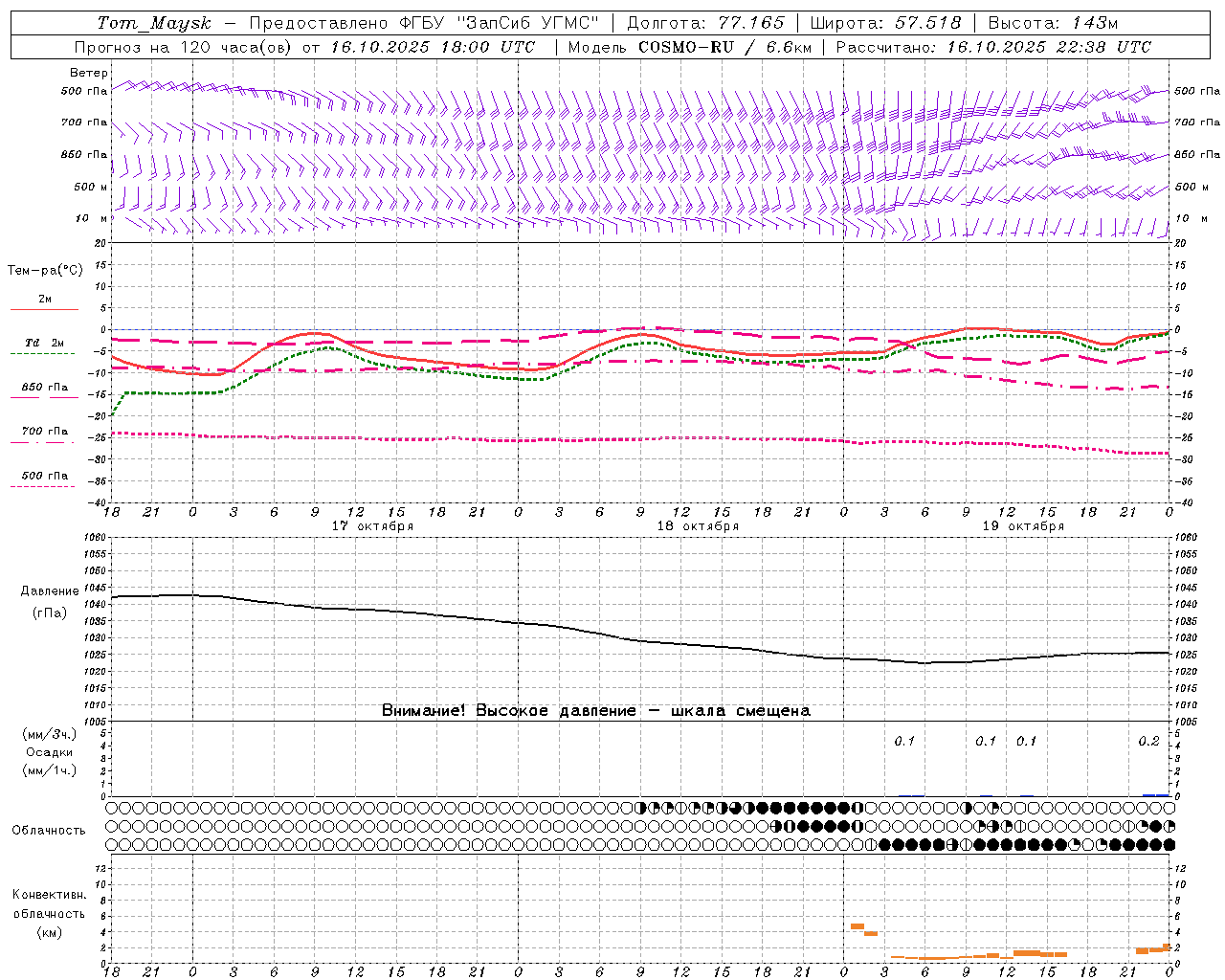Viewport: 1225px width, 980px height.
Task: Click the 18 октября date label
Action: coord(698,526)
